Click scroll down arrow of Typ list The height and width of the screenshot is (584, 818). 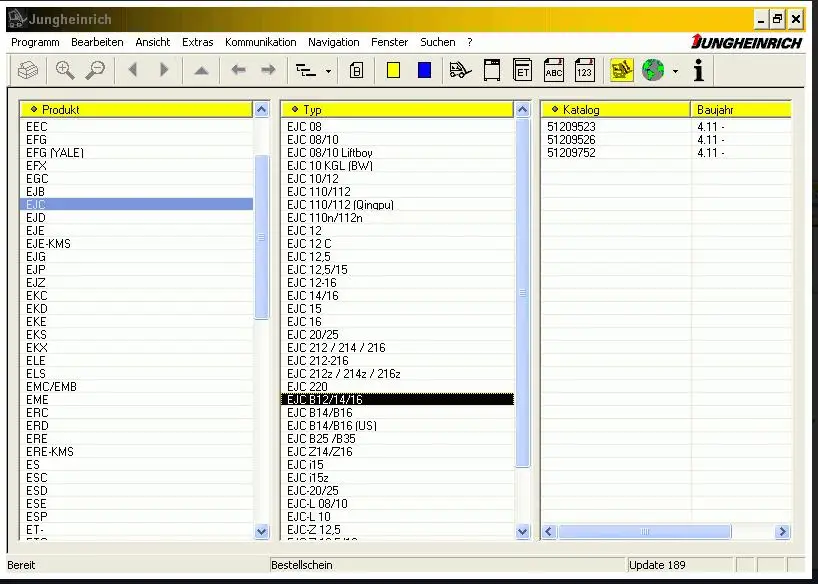(x=522, y=532)
